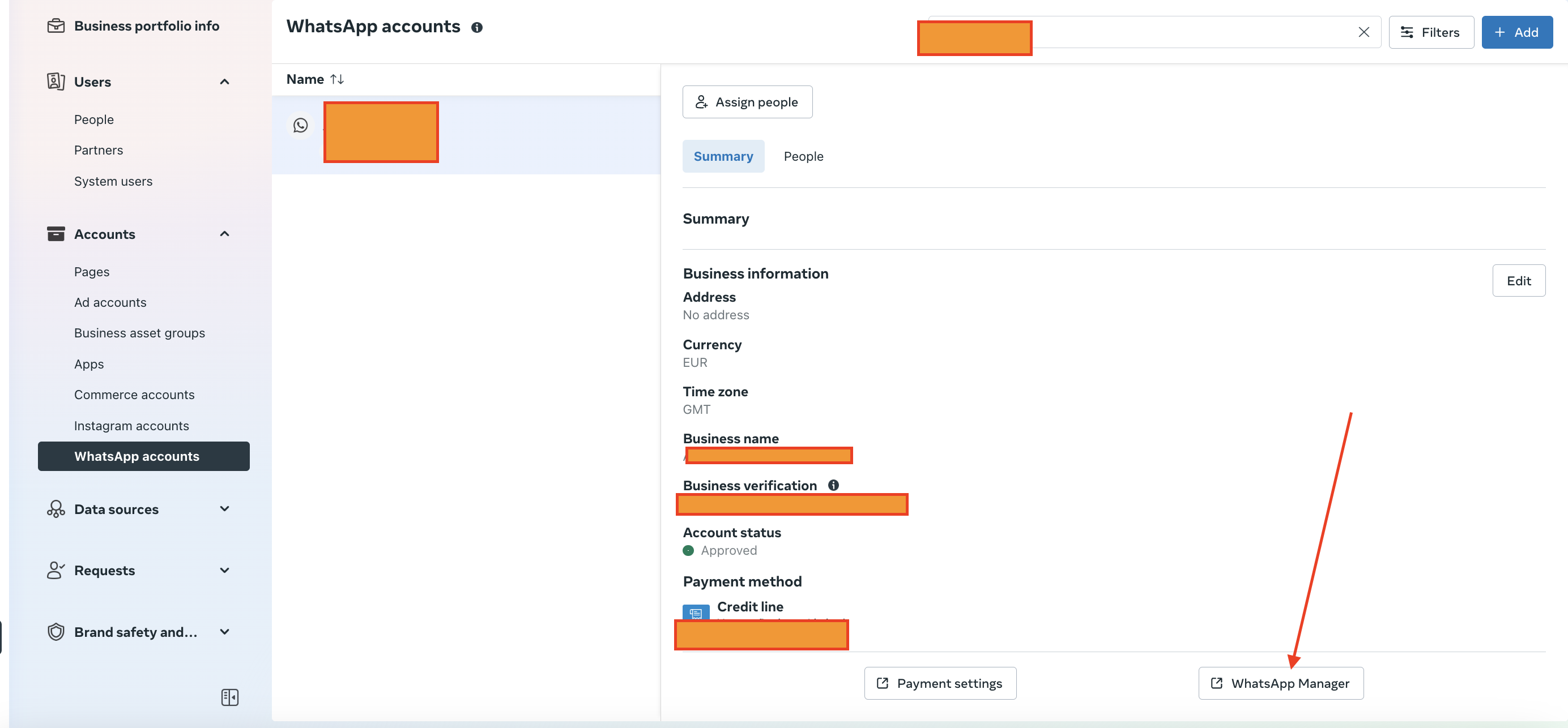
Task: Clear the search field with X icon
Action: 1364,32
